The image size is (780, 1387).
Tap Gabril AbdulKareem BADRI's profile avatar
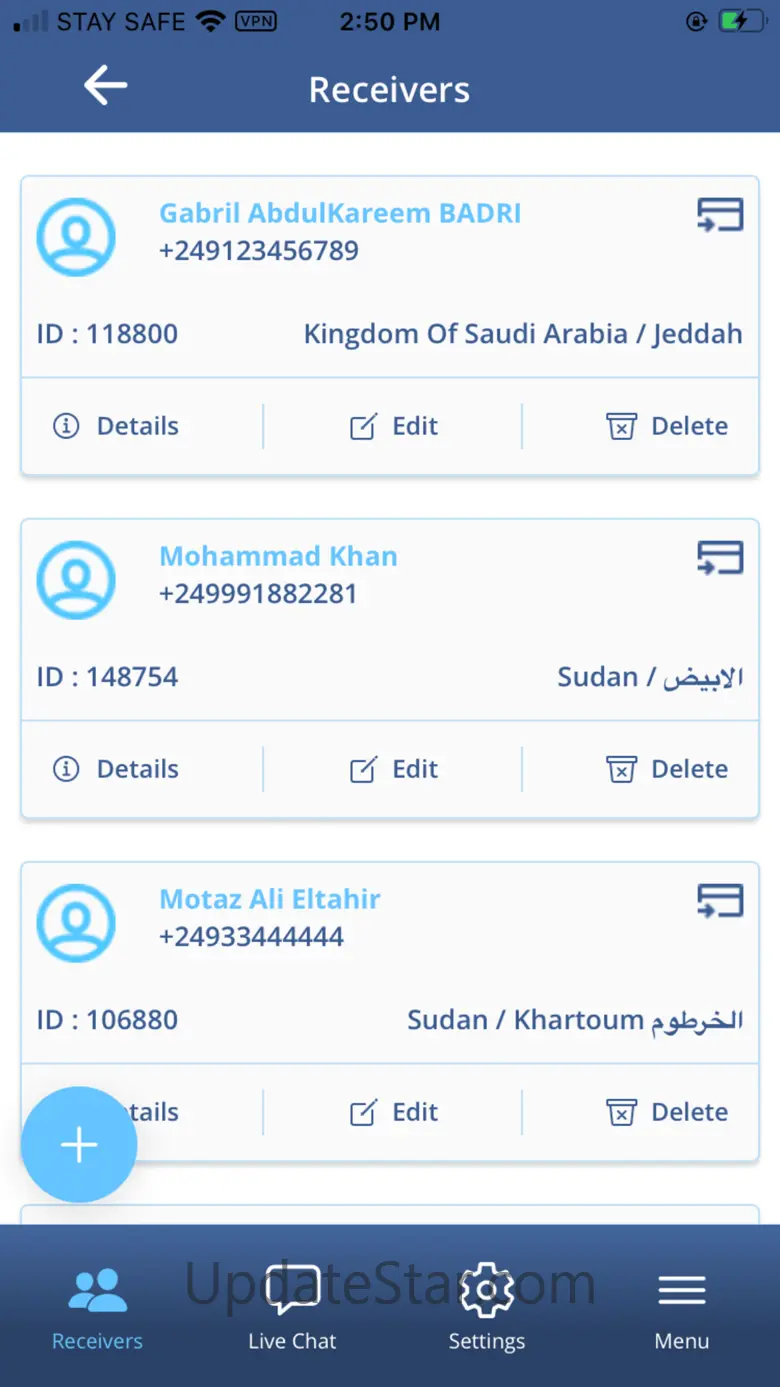tap(76, 237)
